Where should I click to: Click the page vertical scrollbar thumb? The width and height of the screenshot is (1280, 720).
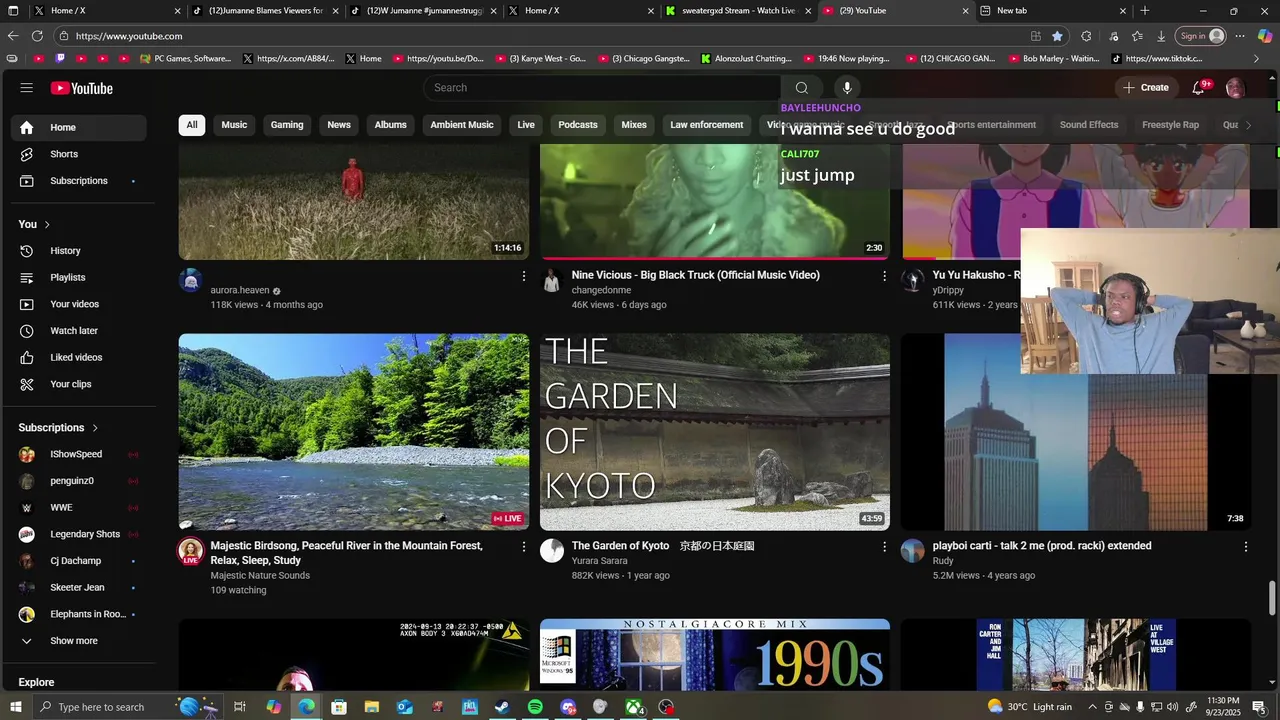click(x=1273, y=598)
